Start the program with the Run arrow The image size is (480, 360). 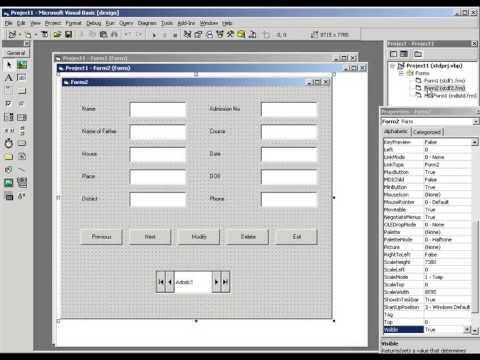tap(154, 35)
